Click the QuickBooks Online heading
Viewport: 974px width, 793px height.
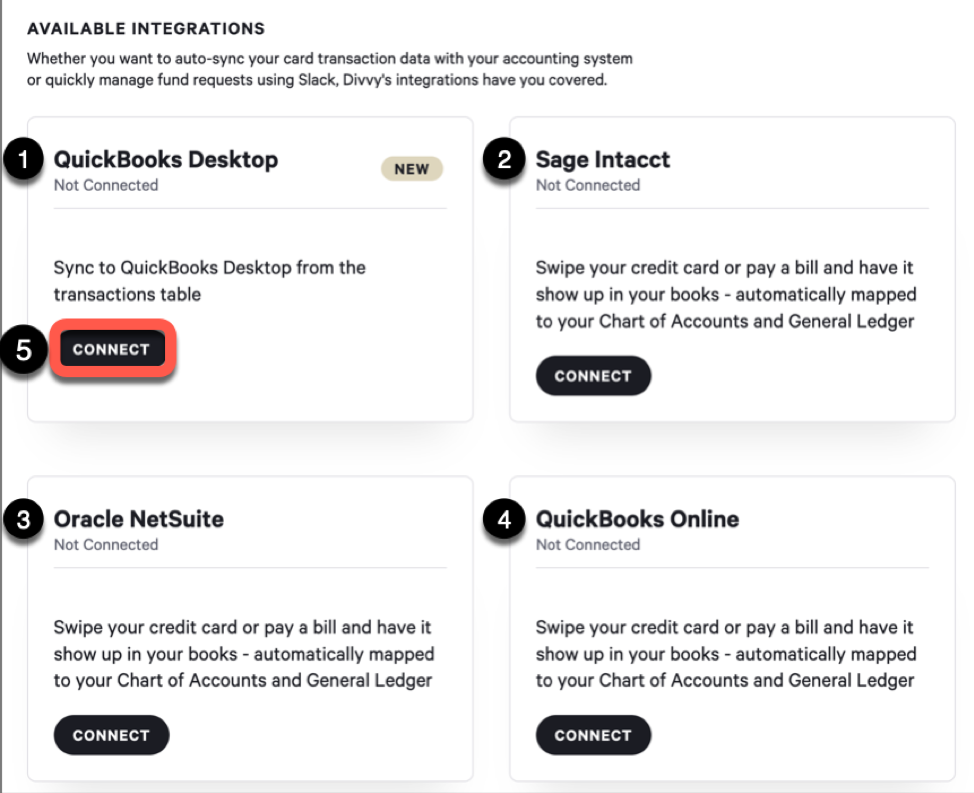pyautogui.click(x=637, y=519)
